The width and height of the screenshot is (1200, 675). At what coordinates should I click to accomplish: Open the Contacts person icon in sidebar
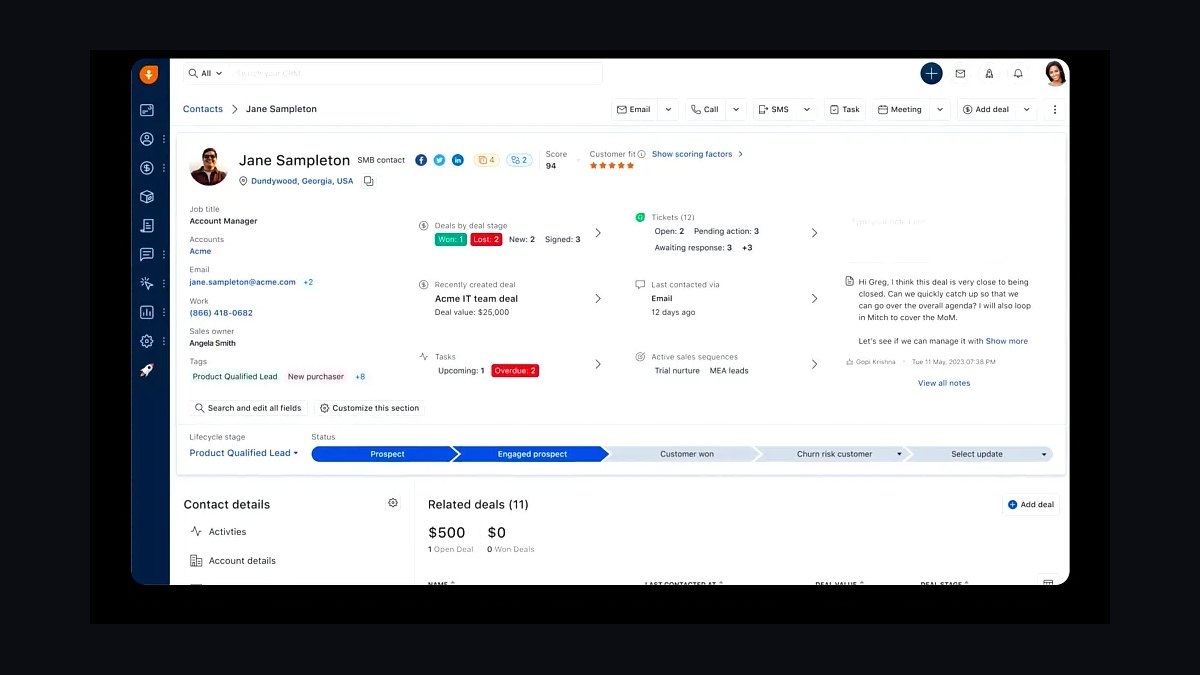(x=147, y=139)
